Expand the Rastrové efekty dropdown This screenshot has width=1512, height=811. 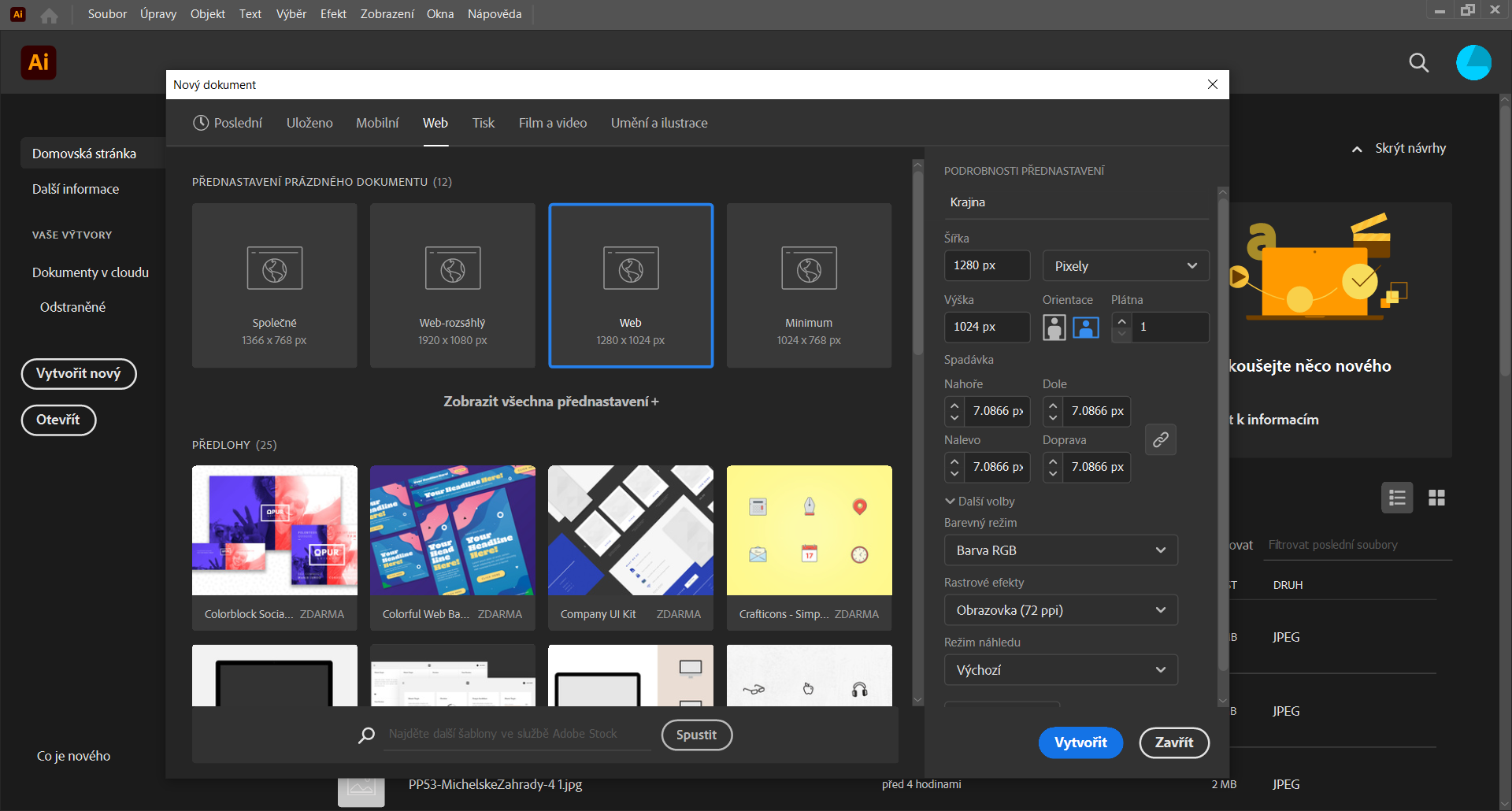(1060, 610)
